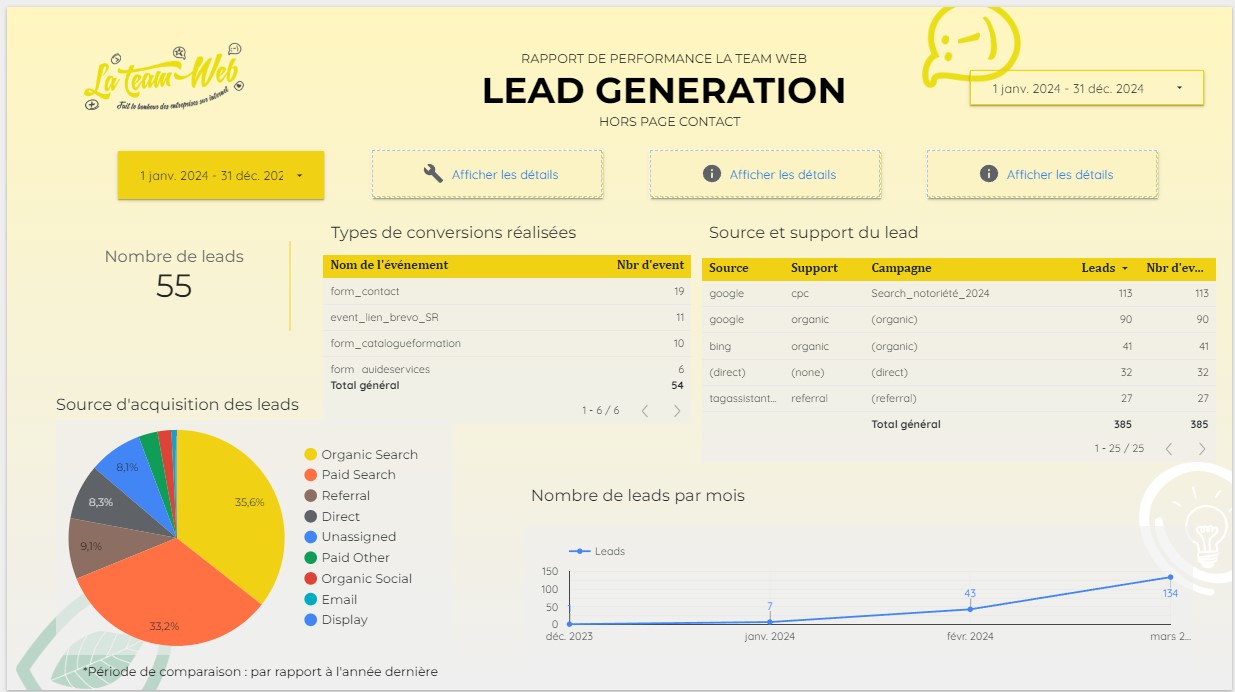Viewport: 1235px width, 692px height.
Task: Select Paid Other in pie legend
Action: 347,558
